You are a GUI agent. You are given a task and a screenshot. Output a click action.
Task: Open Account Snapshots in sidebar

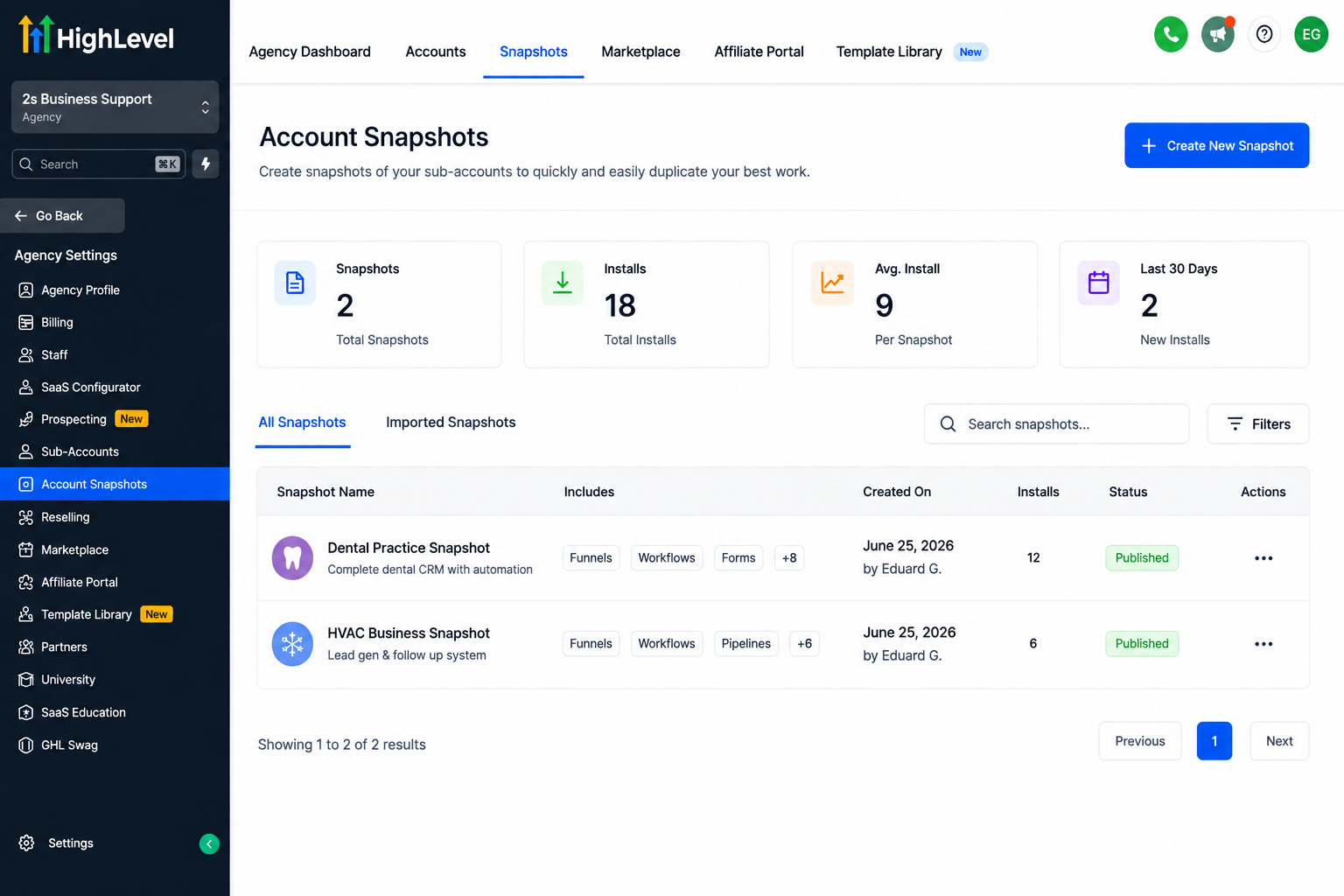pyautogui.click(x=115, y=484)
